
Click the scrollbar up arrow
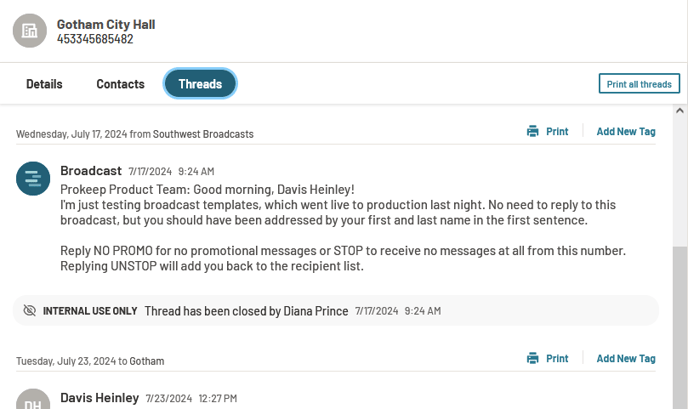pos(680,111)
